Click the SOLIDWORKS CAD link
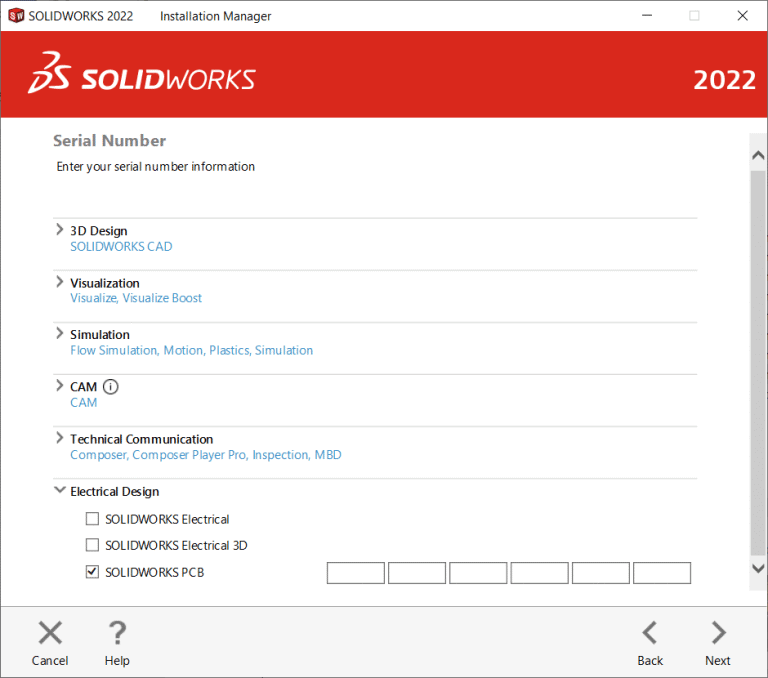768x678 pixels. 121,246
